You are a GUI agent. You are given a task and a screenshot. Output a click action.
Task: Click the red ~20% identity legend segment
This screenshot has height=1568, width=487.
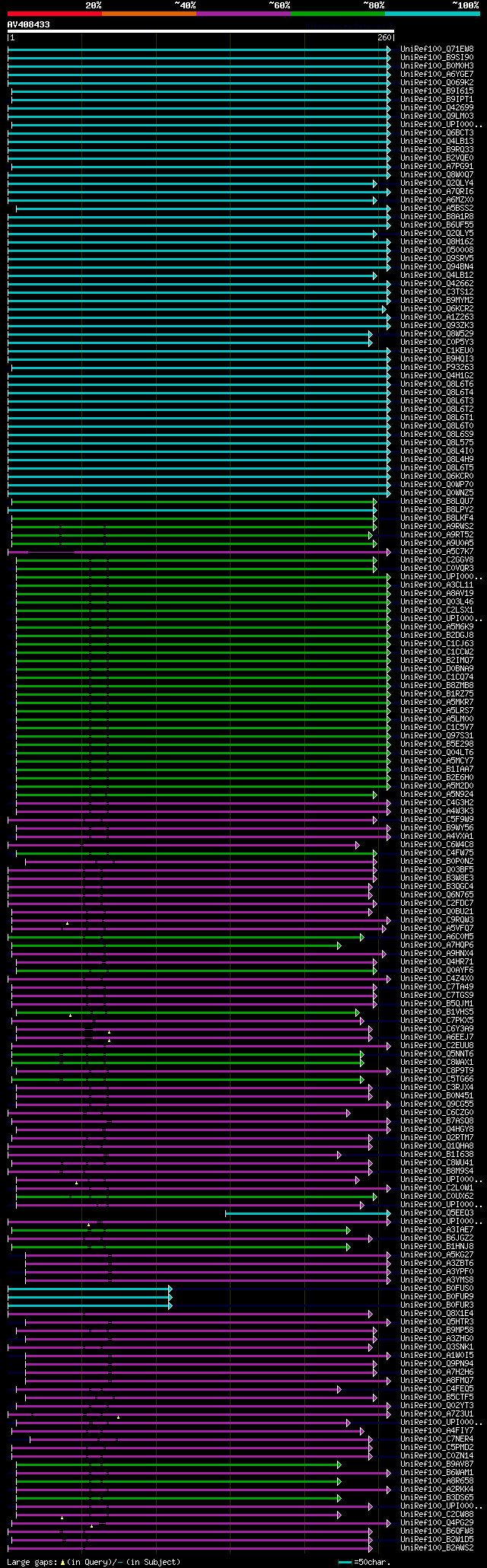point(55,13)
